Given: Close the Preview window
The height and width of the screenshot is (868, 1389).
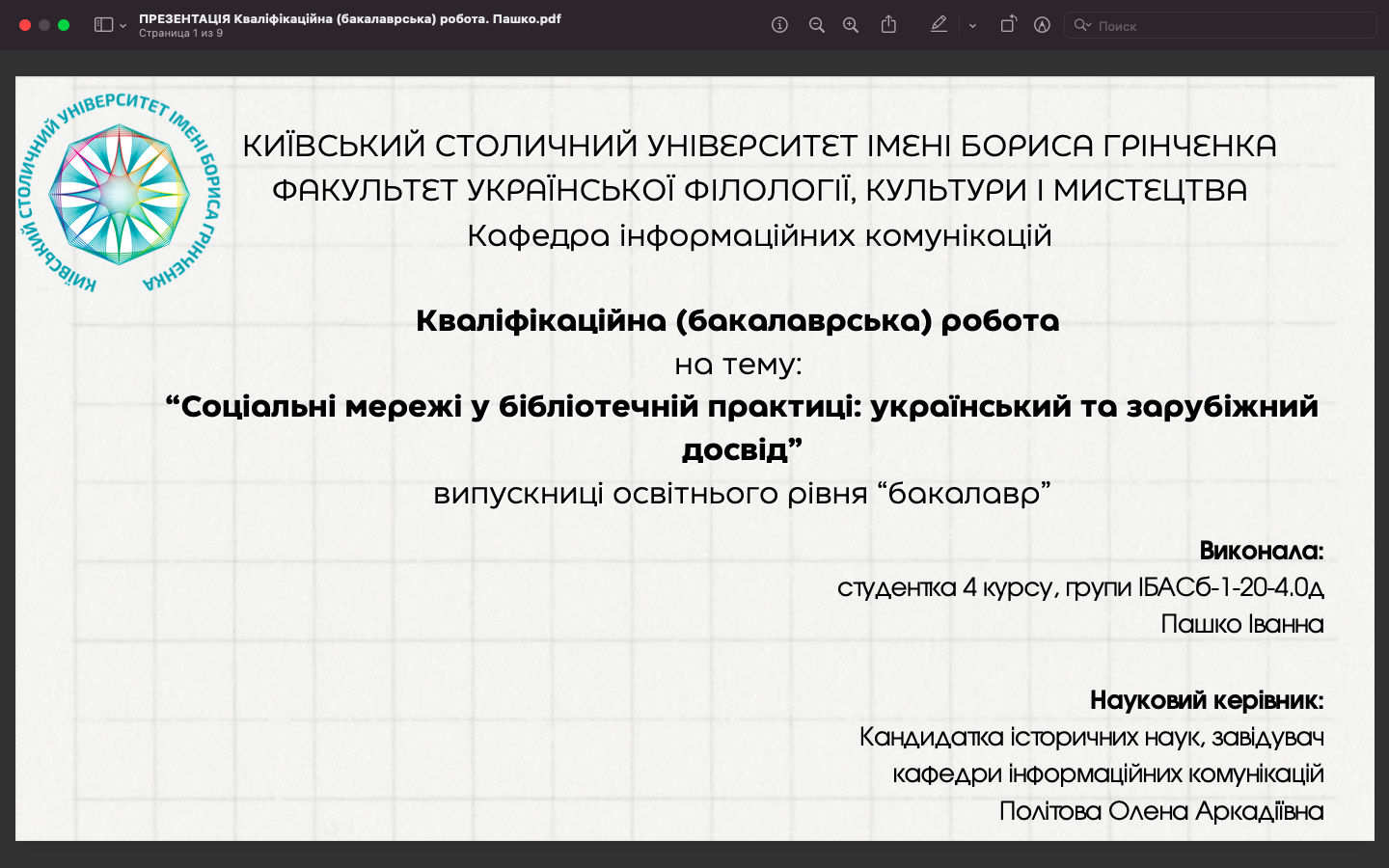Looking at the screenshot, I should click(x=25, y=25).
